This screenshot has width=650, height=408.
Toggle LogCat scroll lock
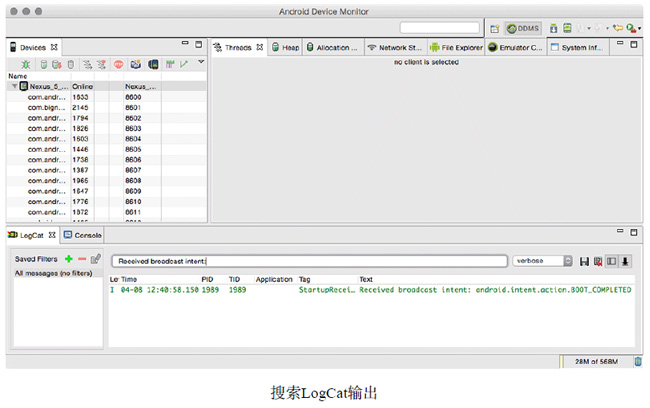pyautogui.click(x=625, y=261)
